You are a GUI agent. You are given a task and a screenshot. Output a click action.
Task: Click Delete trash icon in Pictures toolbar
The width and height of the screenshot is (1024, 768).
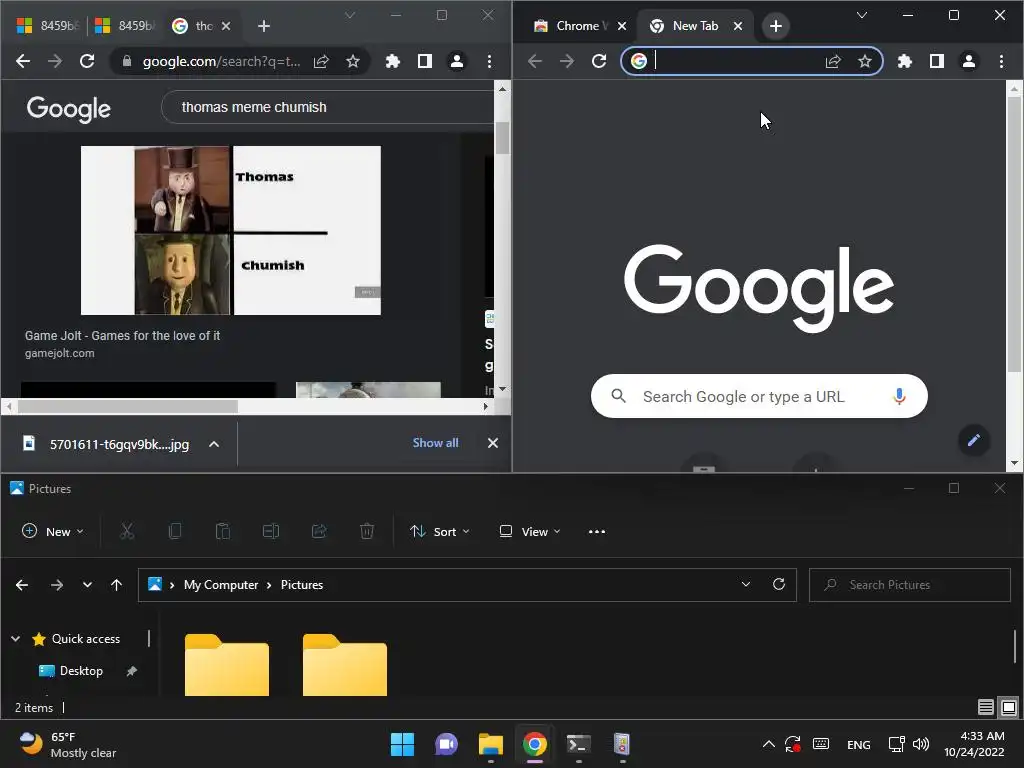coord(367,532)
